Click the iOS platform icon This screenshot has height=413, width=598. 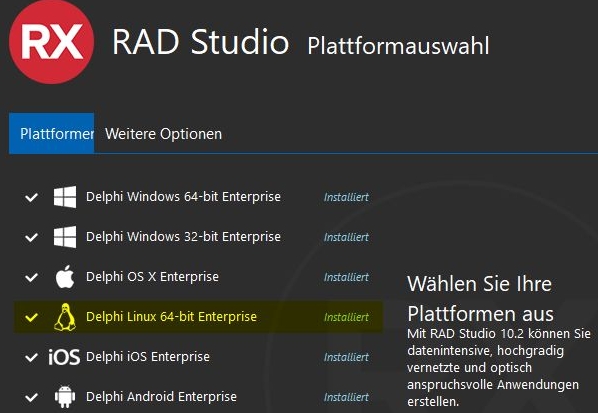[64, 357]
